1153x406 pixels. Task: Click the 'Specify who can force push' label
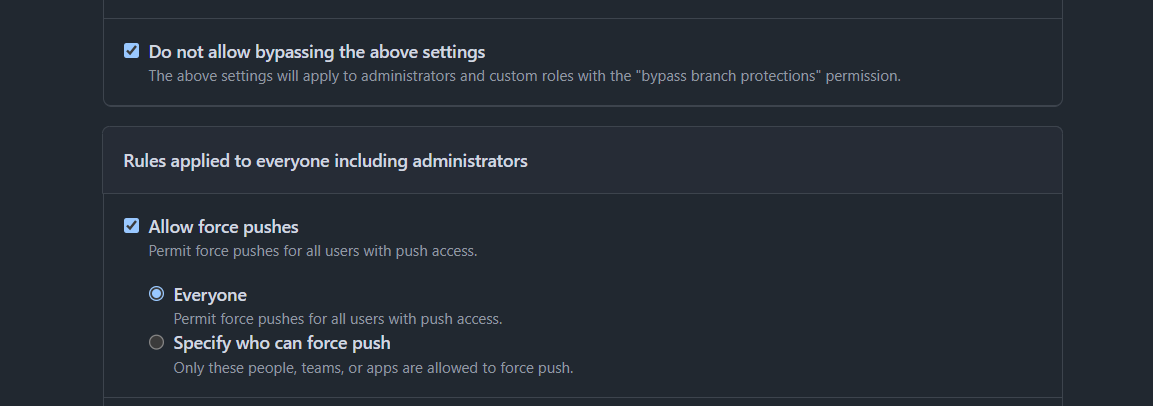click(x=281, y=343)
